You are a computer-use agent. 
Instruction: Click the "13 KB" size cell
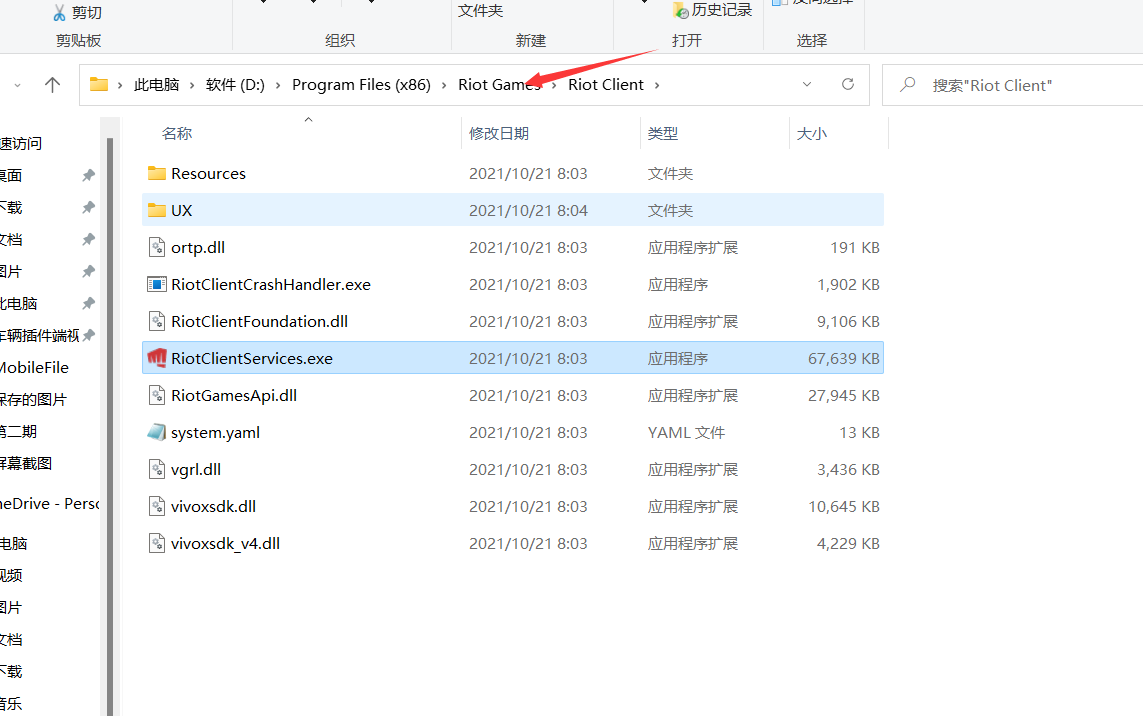(x=859, y=432)
